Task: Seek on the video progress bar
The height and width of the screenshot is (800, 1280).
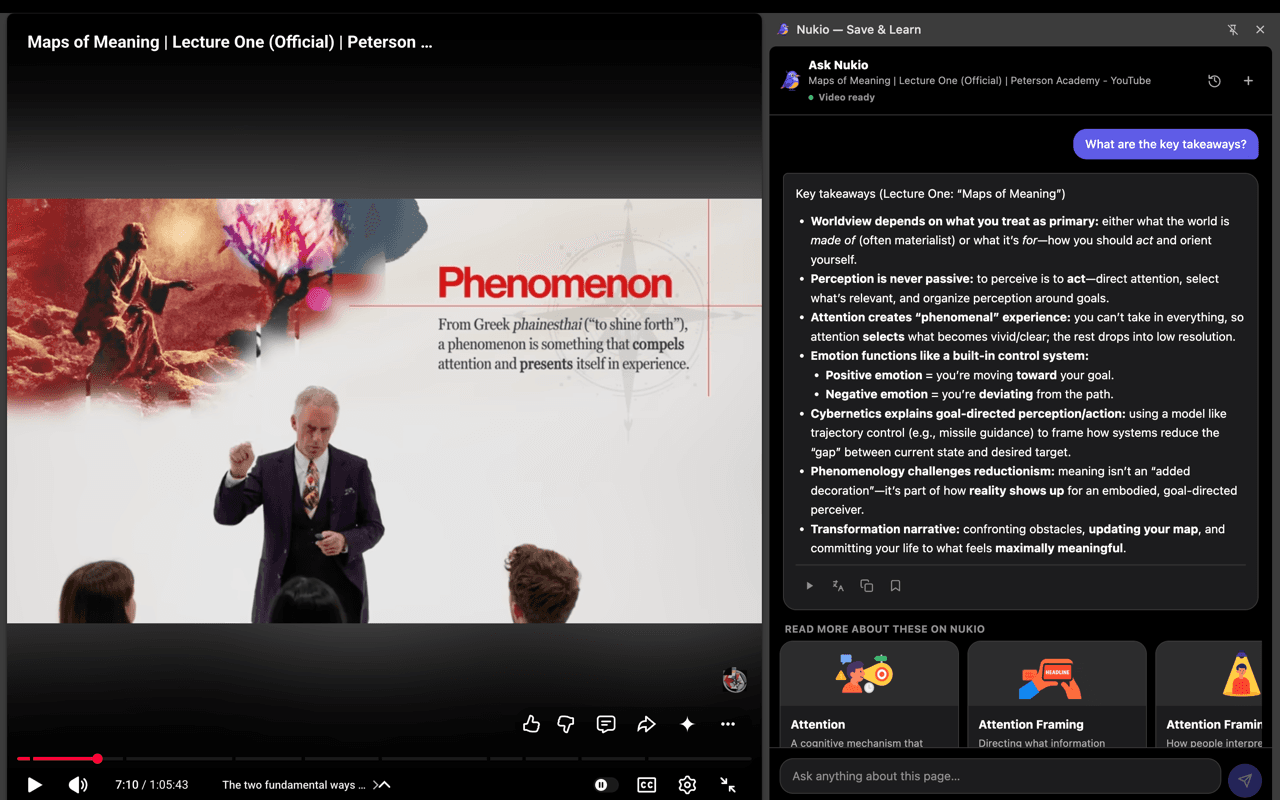Action: click(384, 759)
